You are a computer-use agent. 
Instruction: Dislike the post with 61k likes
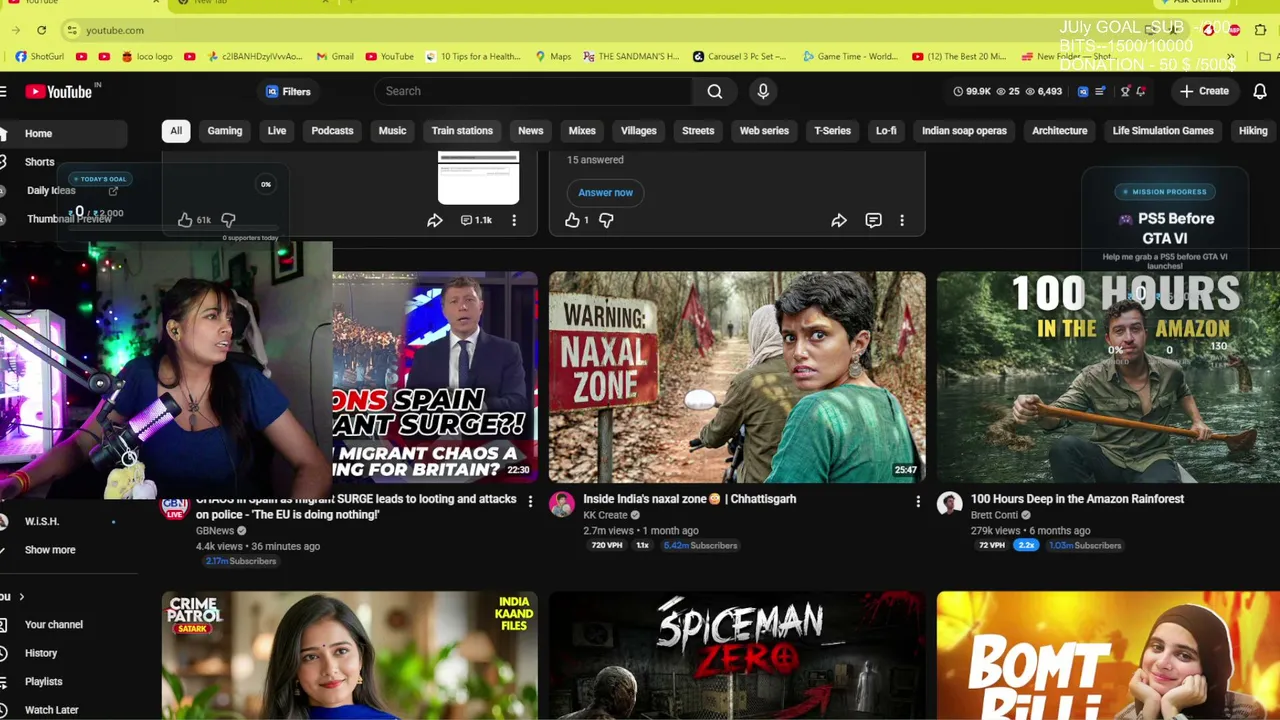(228, 220)
